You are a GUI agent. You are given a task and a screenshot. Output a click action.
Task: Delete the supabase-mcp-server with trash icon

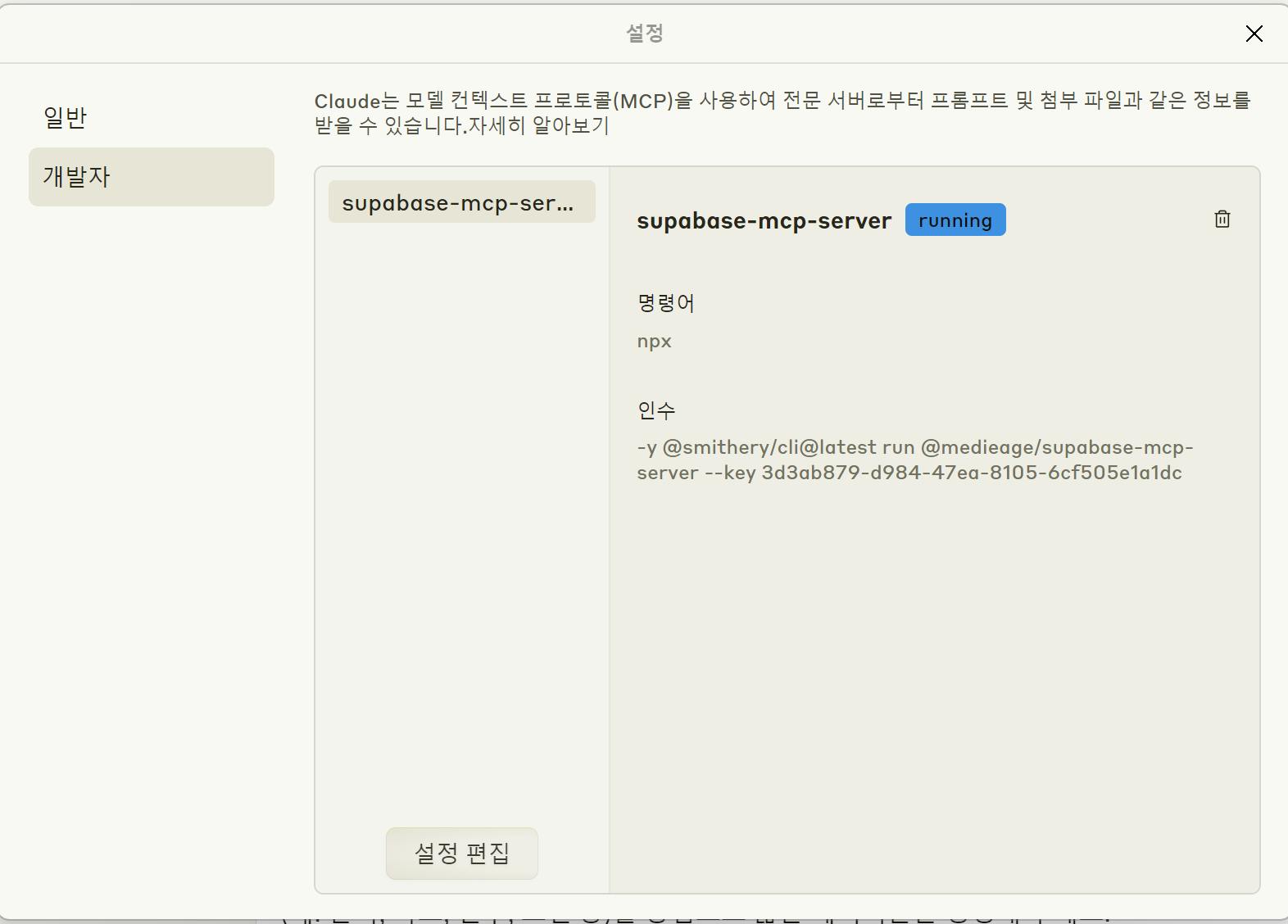[x=1222, y=219]
